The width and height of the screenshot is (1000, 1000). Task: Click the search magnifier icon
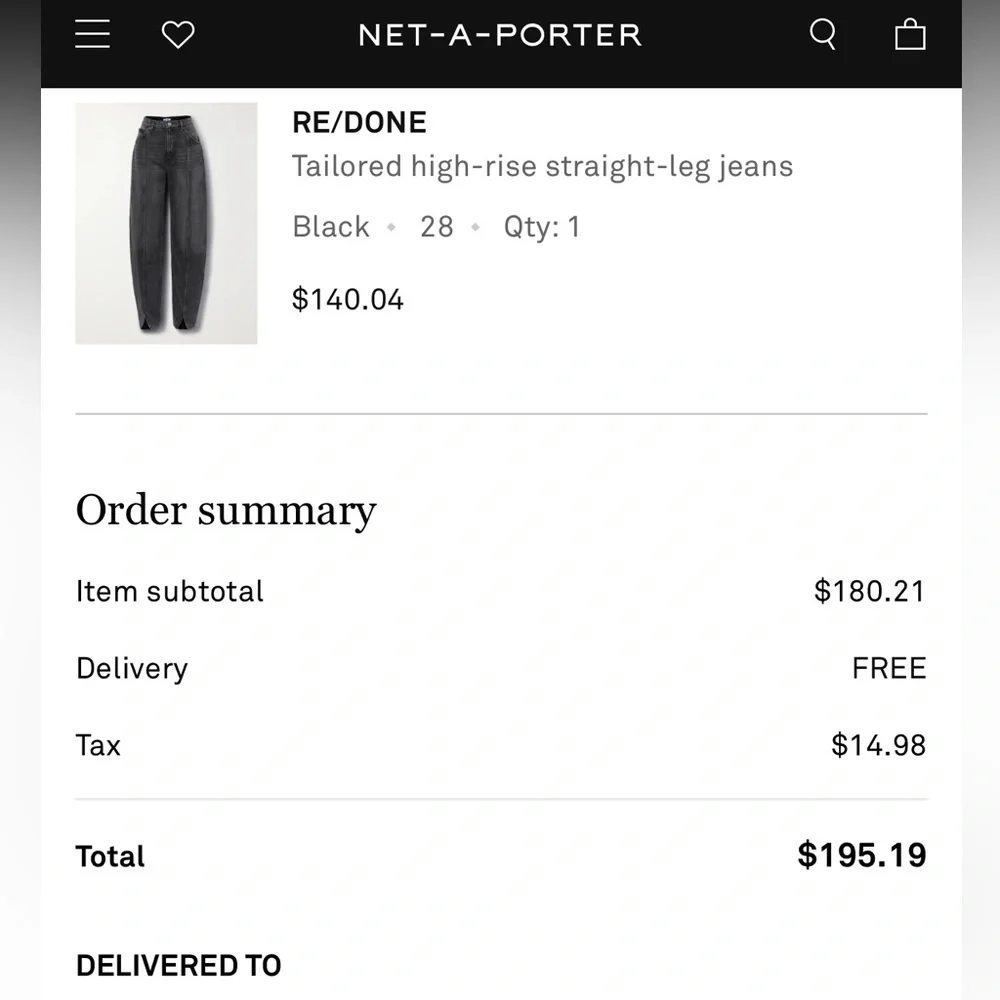(822, 35)
